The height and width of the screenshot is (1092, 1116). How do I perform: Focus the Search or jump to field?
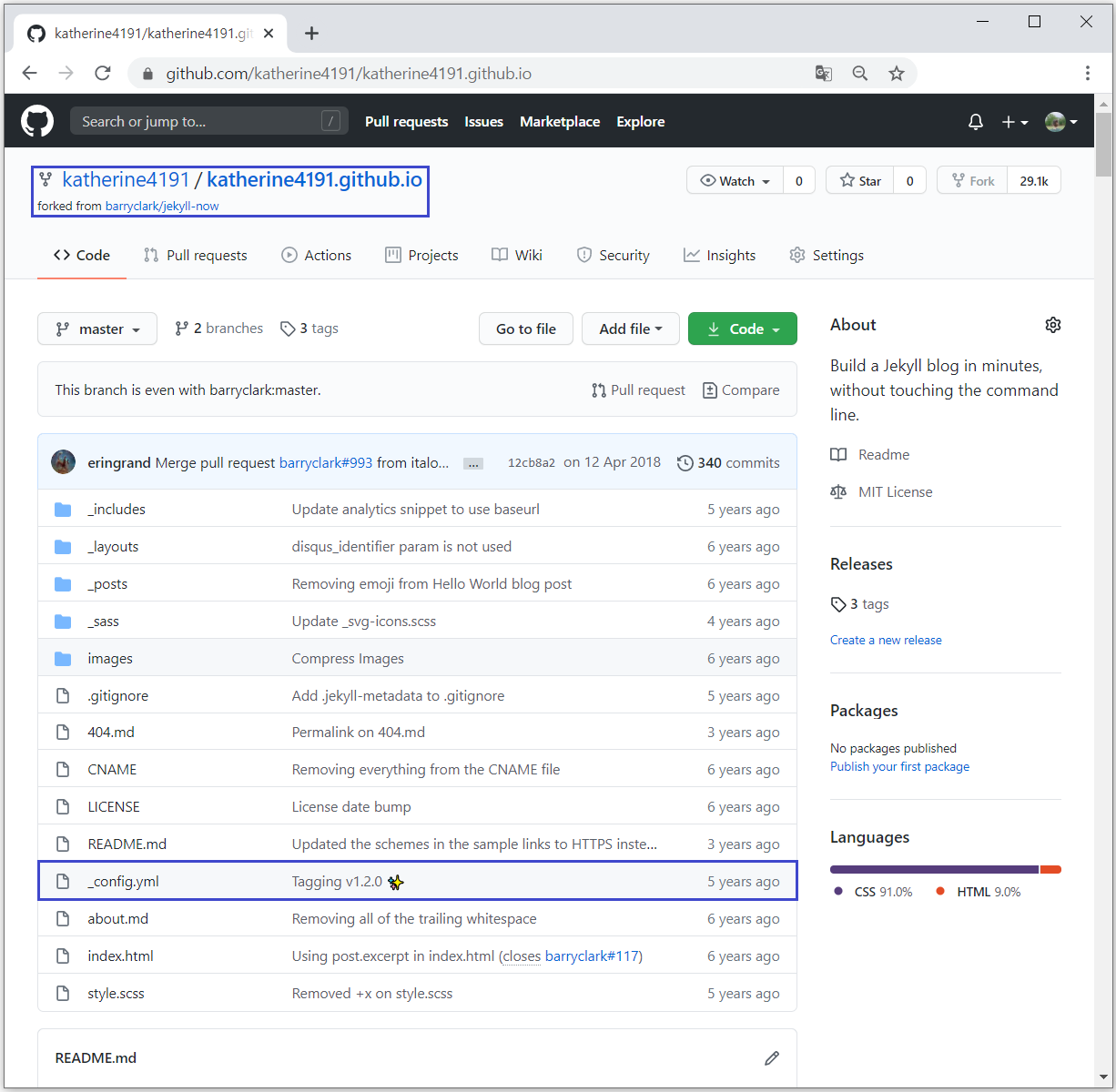pyautogui.click(x=209, y=121)
